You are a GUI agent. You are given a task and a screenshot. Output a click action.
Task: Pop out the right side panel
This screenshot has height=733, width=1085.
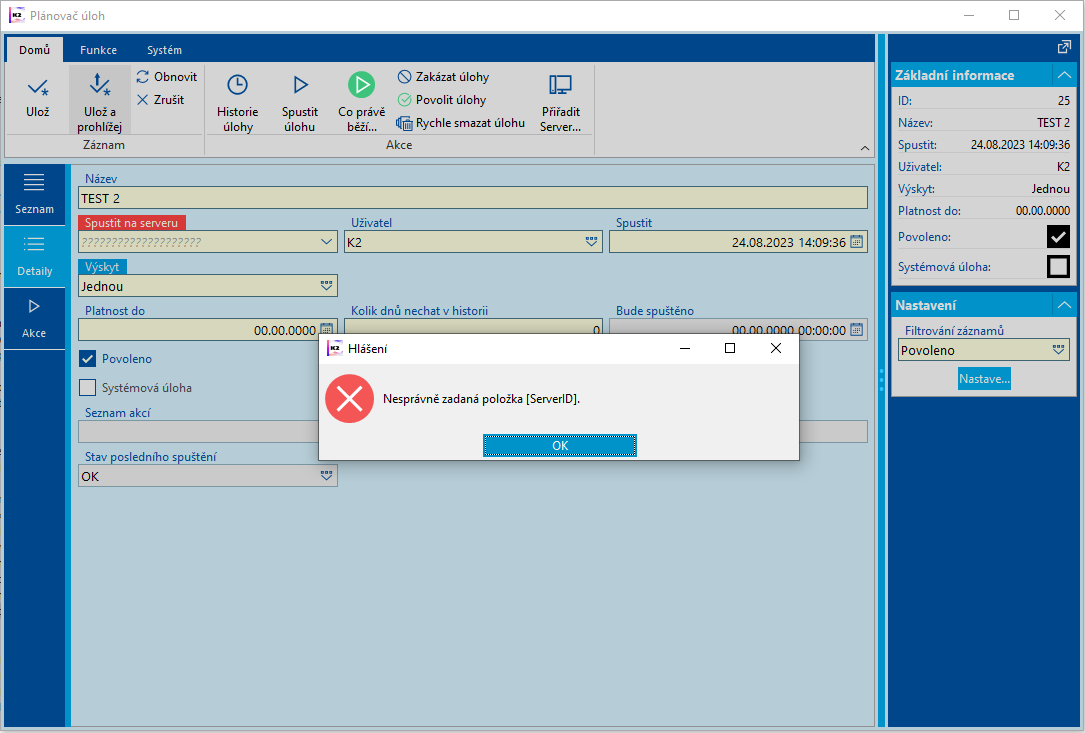click(1064, 47)
